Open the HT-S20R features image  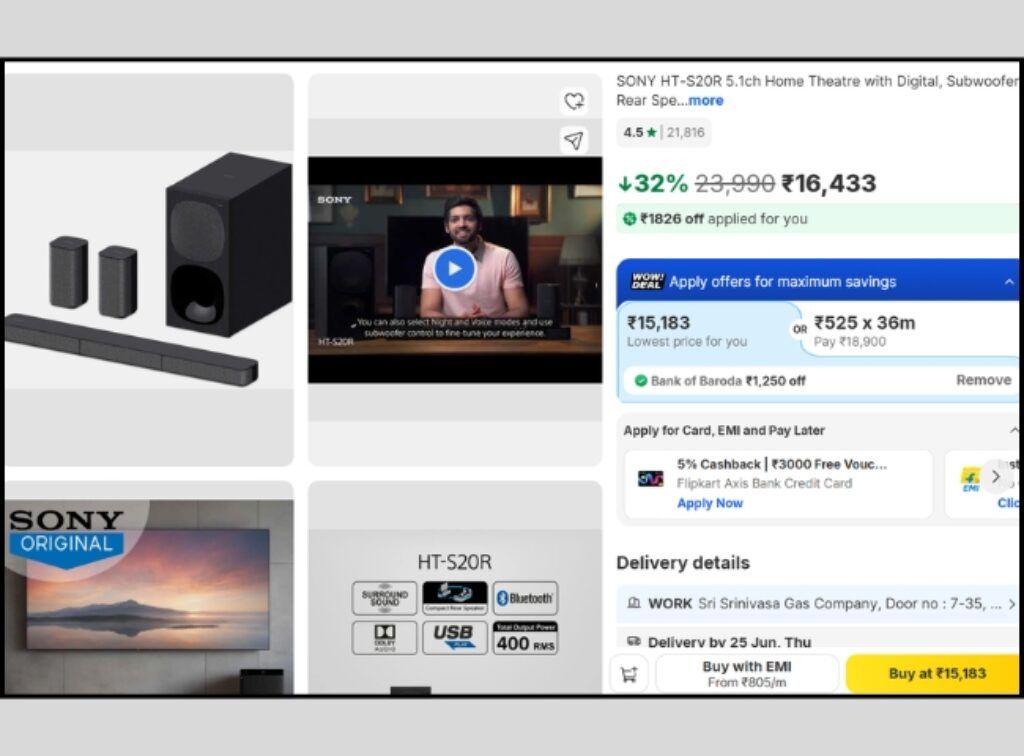455,588
